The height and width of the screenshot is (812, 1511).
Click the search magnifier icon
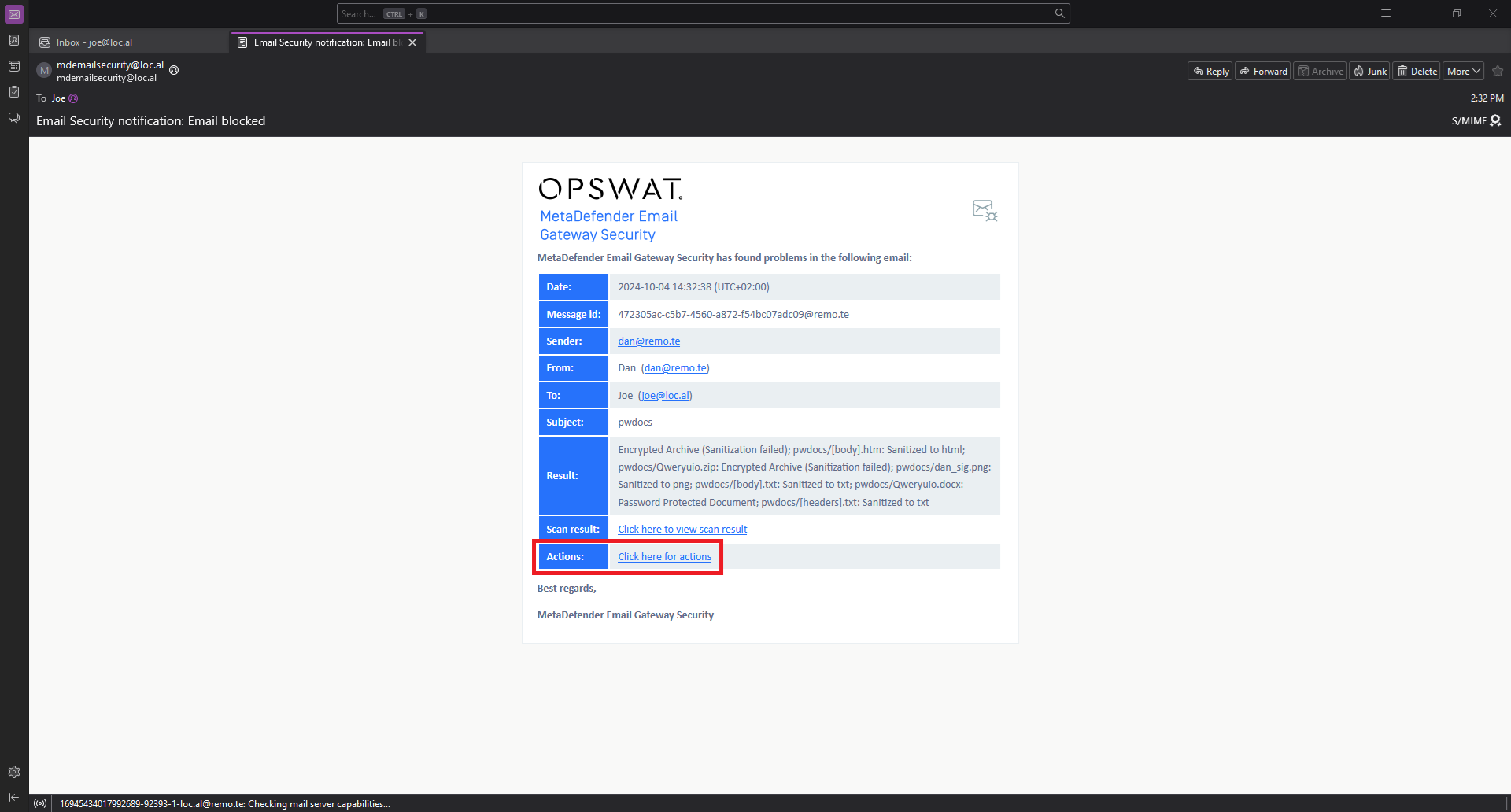(1059, 13)
